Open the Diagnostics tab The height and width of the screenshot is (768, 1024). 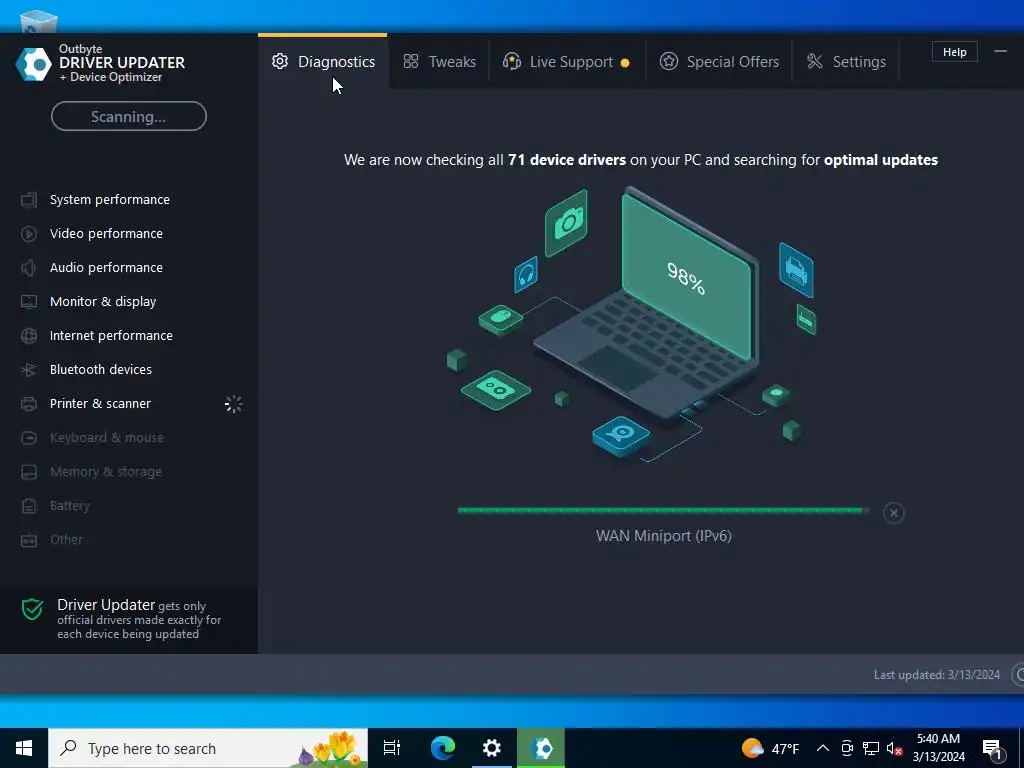point(323,61)
